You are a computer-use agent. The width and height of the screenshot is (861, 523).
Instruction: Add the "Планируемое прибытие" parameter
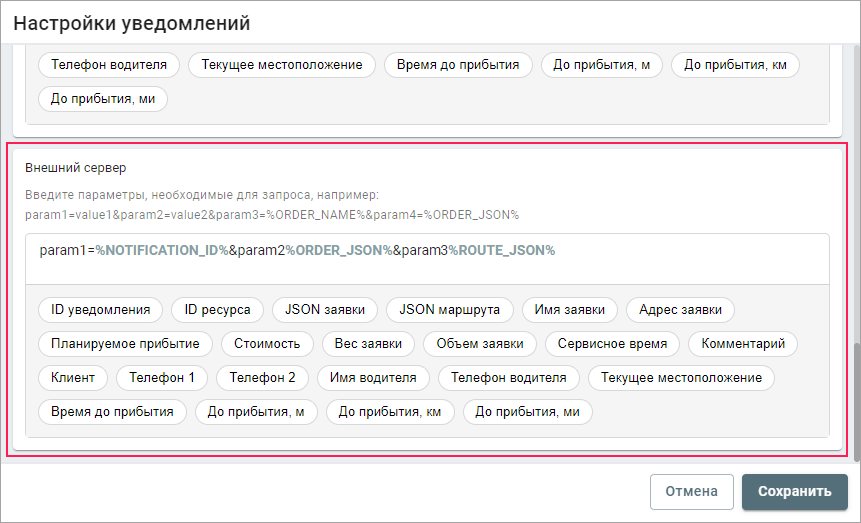point(125,344)
